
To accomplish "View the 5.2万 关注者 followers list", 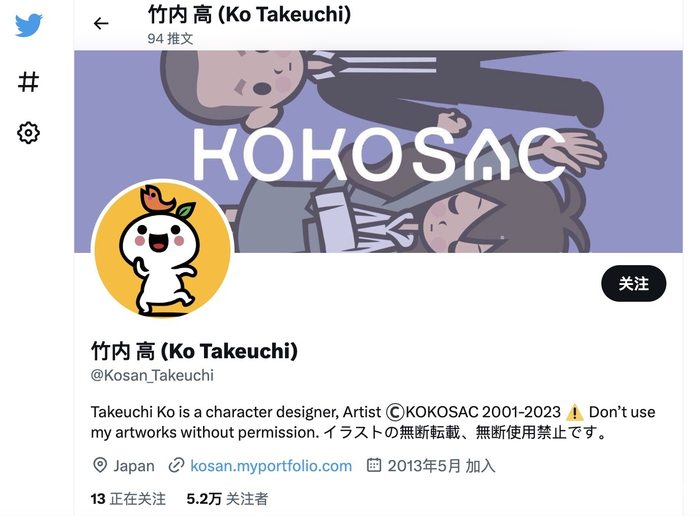I will pyautogui.click(x=227, y=499).
